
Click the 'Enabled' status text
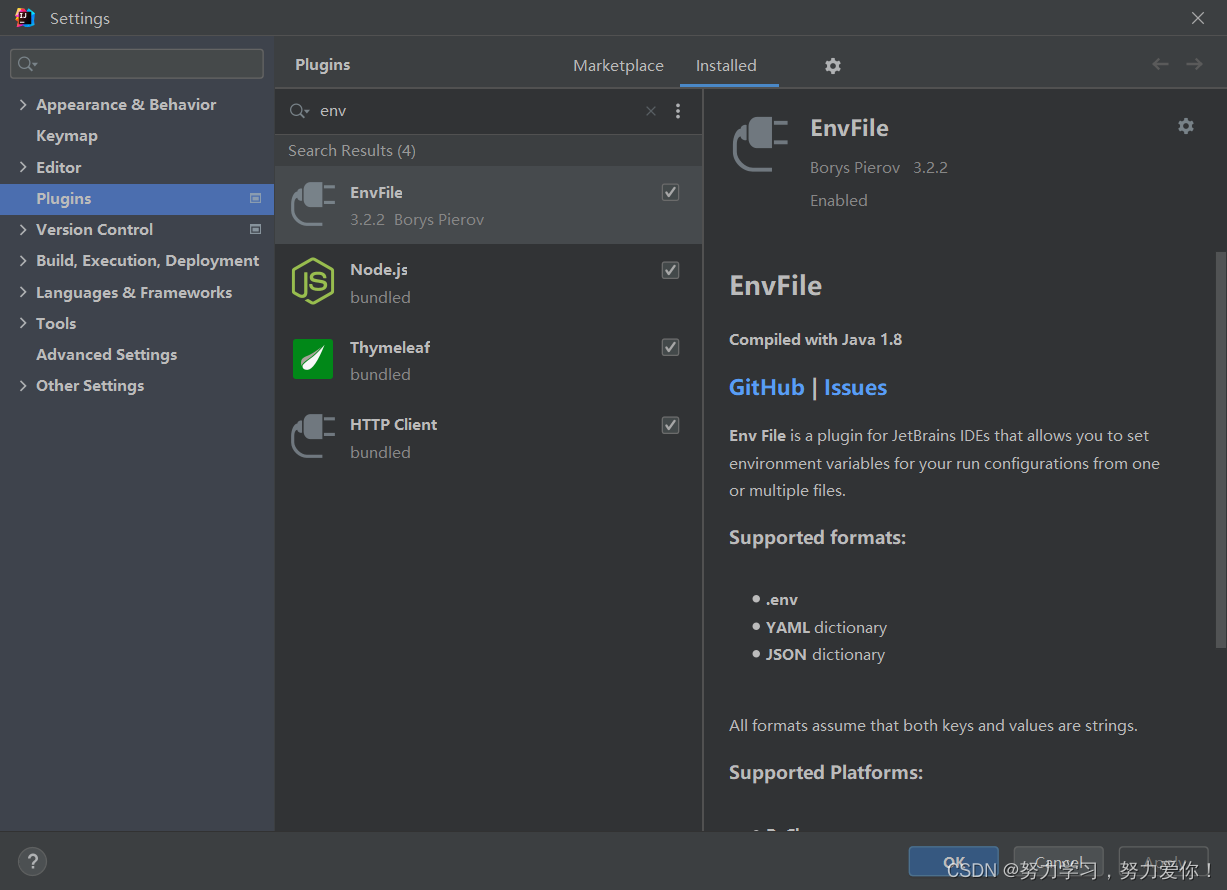[x=839, y=200]
